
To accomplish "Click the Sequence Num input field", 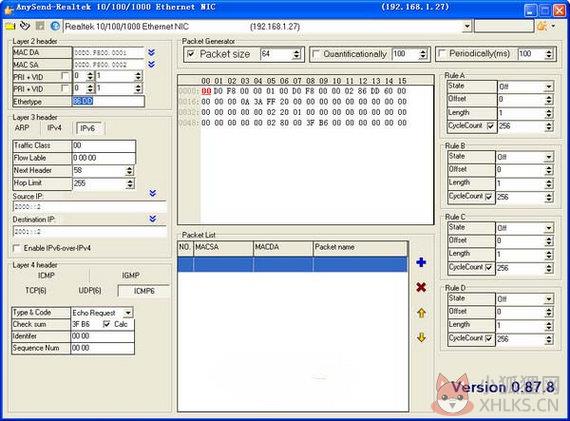I will pos(103,348).
